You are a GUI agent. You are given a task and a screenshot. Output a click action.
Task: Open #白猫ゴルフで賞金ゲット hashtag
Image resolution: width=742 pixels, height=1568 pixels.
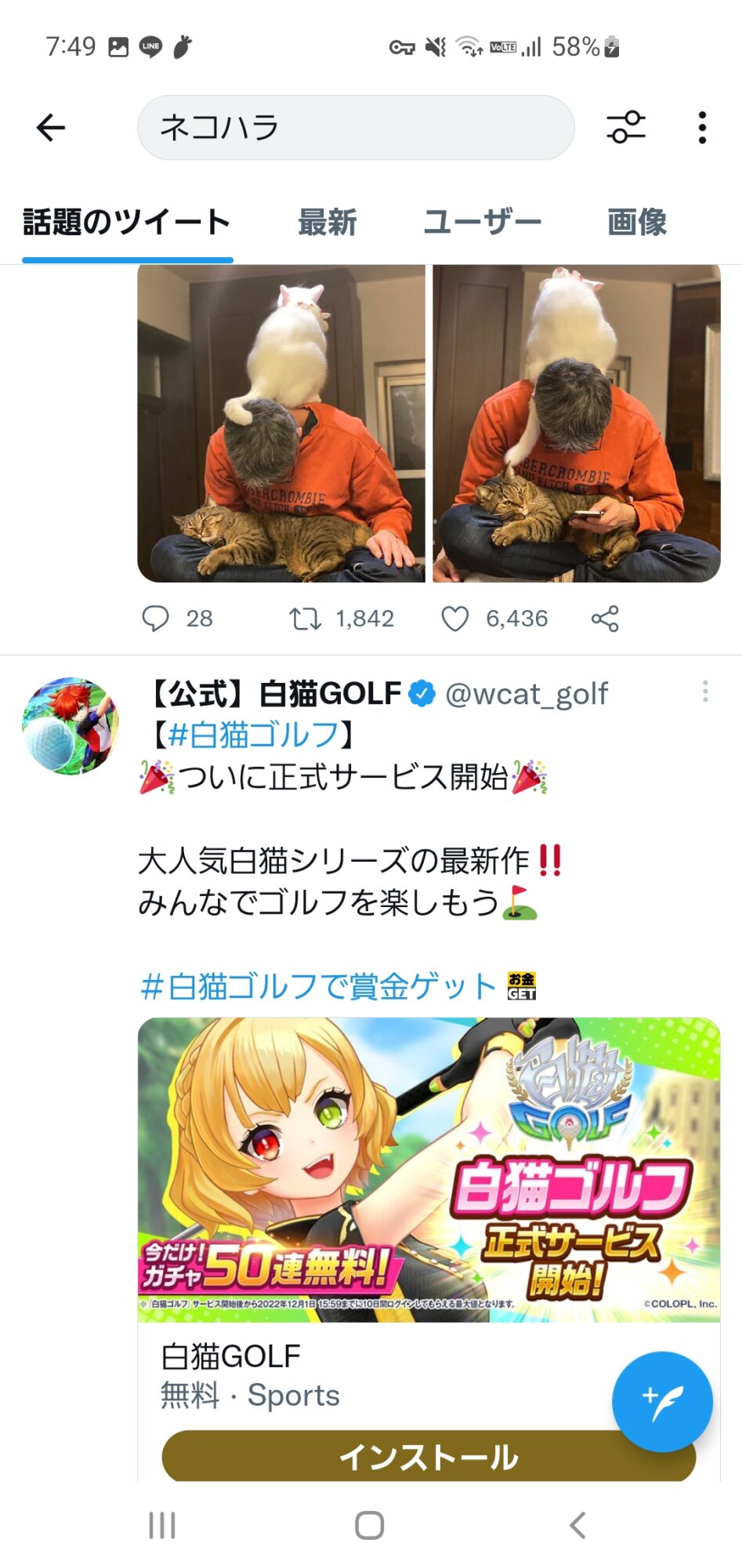tap(318, 986)
